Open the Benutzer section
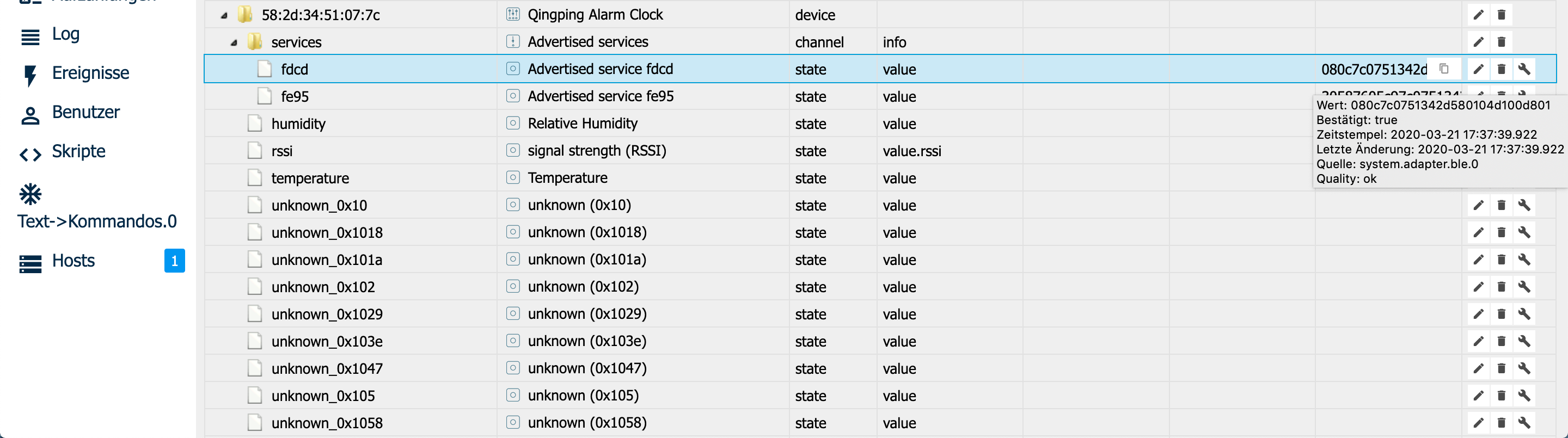 click(x=86, y=112)
